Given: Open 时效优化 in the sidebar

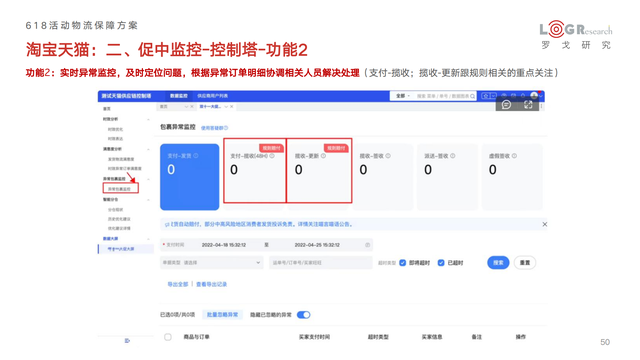Looking at the screenshot, I should pyautogui.click(x=115, y=129).
